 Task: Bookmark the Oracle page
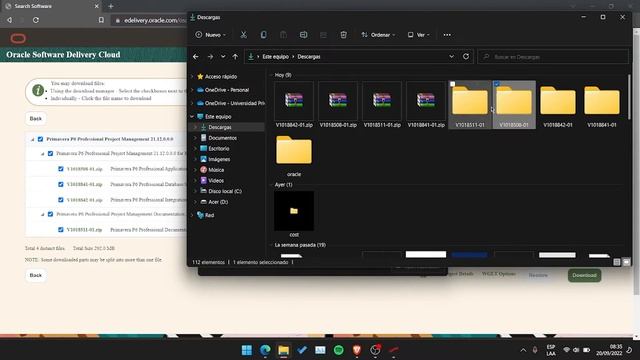point(101,20)
